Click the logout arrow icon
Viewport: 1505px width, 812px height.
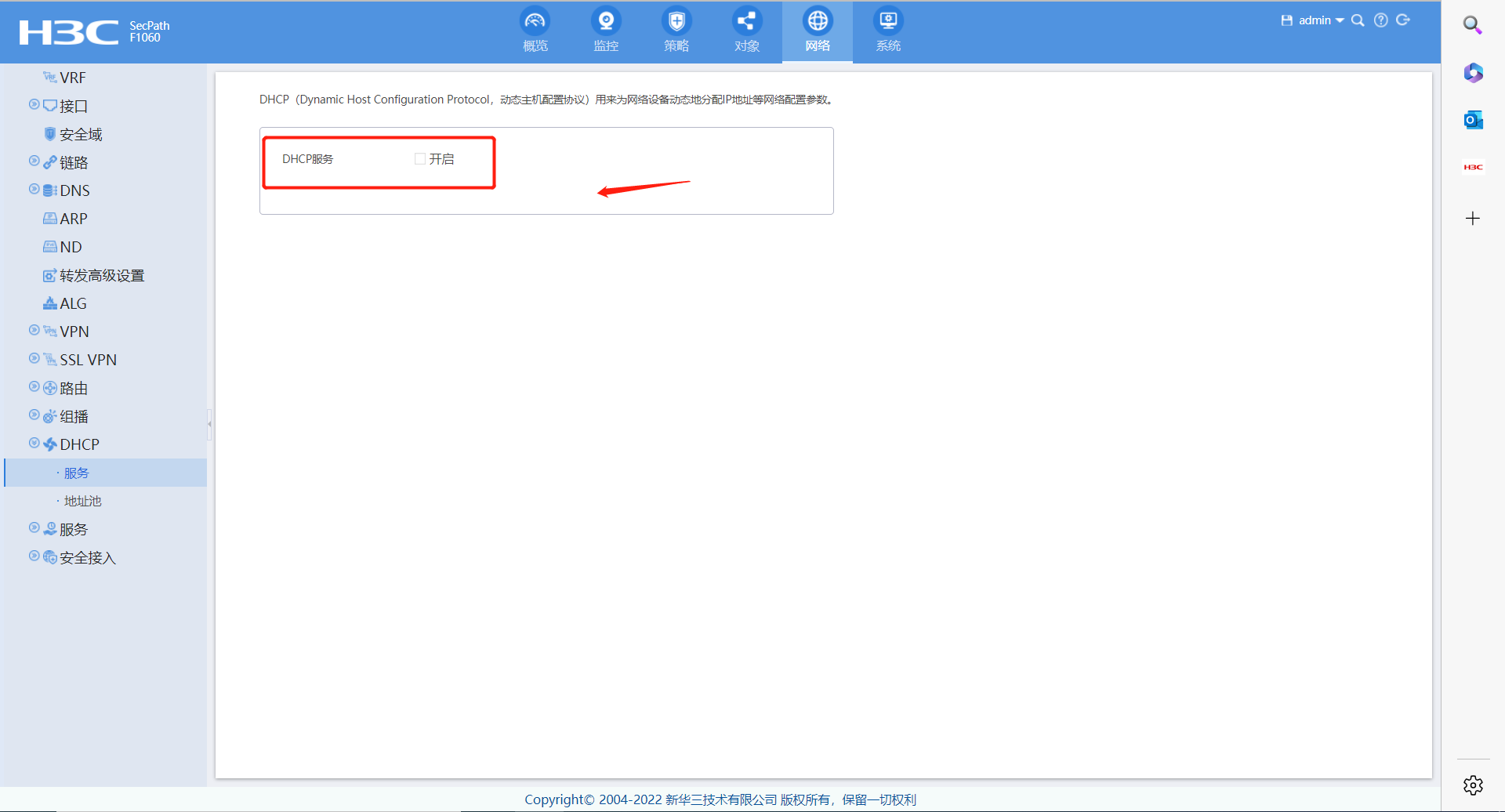(x=1403, y=20)
